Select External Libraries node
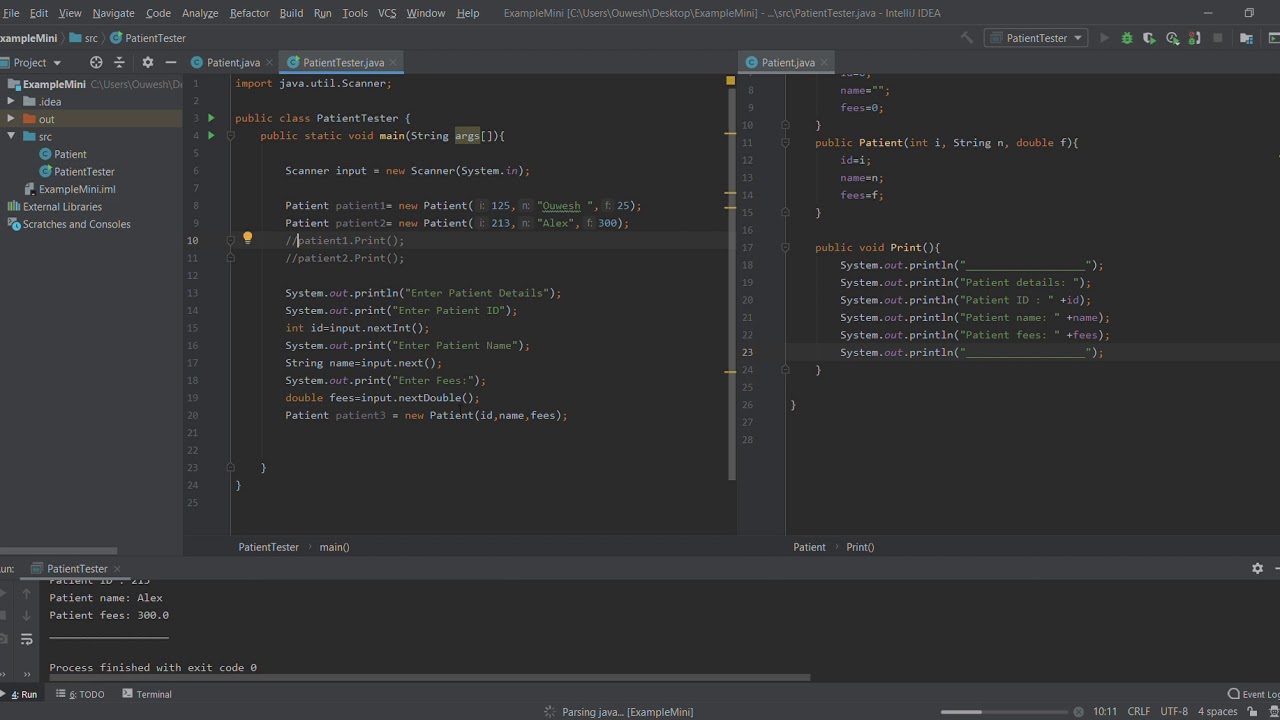The width and height of the screenshot is (1280, 720). coord(54,207)
